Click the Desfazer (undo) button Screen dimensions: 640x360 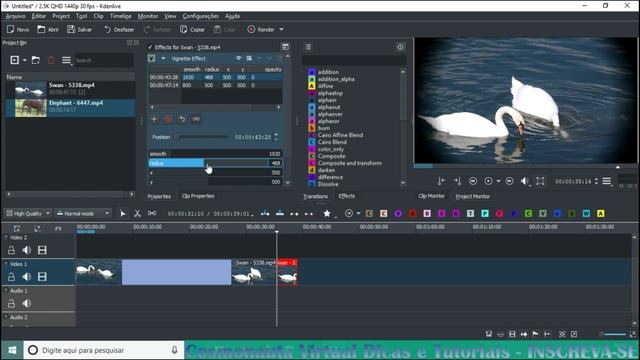click(119, 29)
